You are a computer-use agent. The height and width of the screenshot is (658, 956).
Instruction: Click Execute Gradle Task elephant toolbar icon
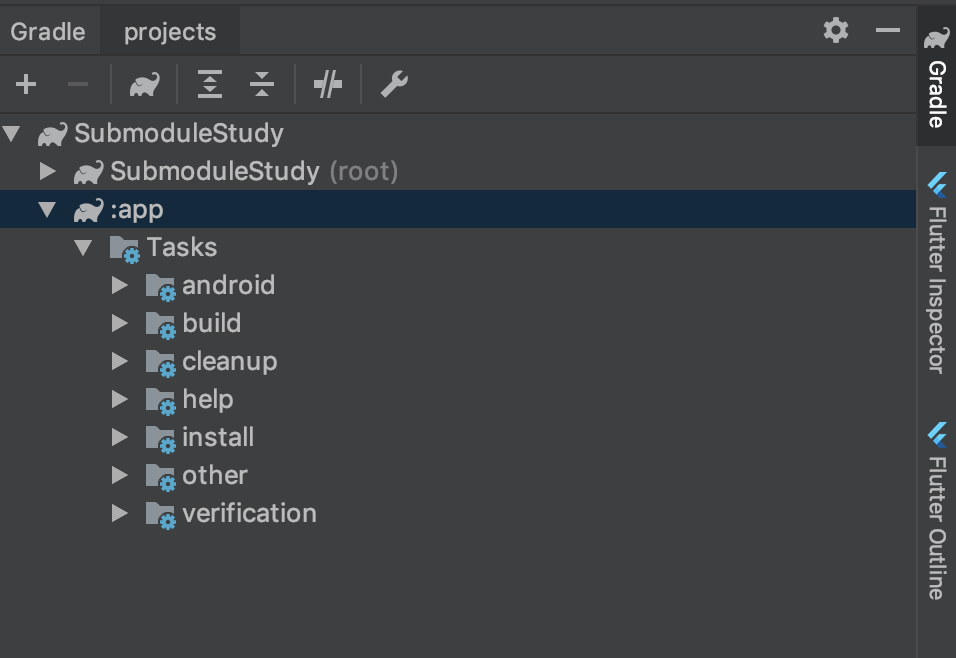click(144, 84)
